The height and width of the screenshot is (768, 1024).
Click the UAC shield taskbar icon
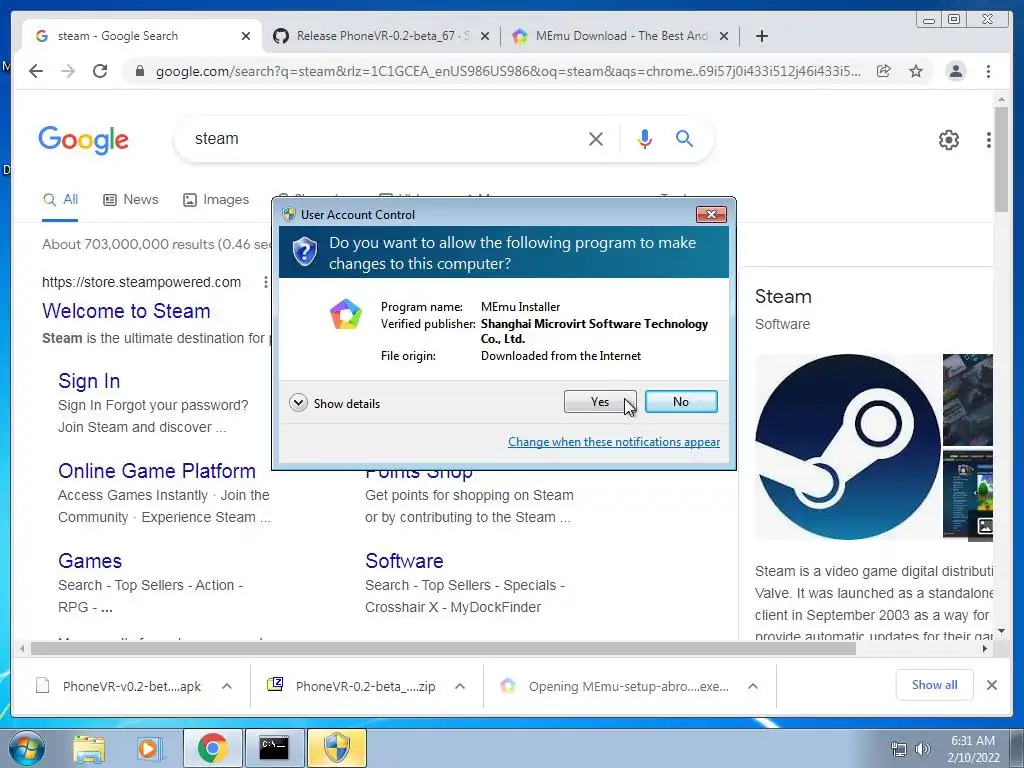[336, 748]
